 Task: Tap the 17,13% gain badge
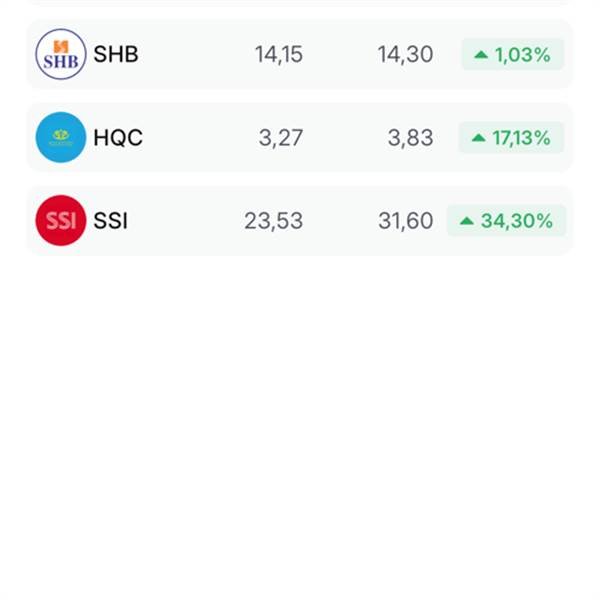click(x=511, y=138)
